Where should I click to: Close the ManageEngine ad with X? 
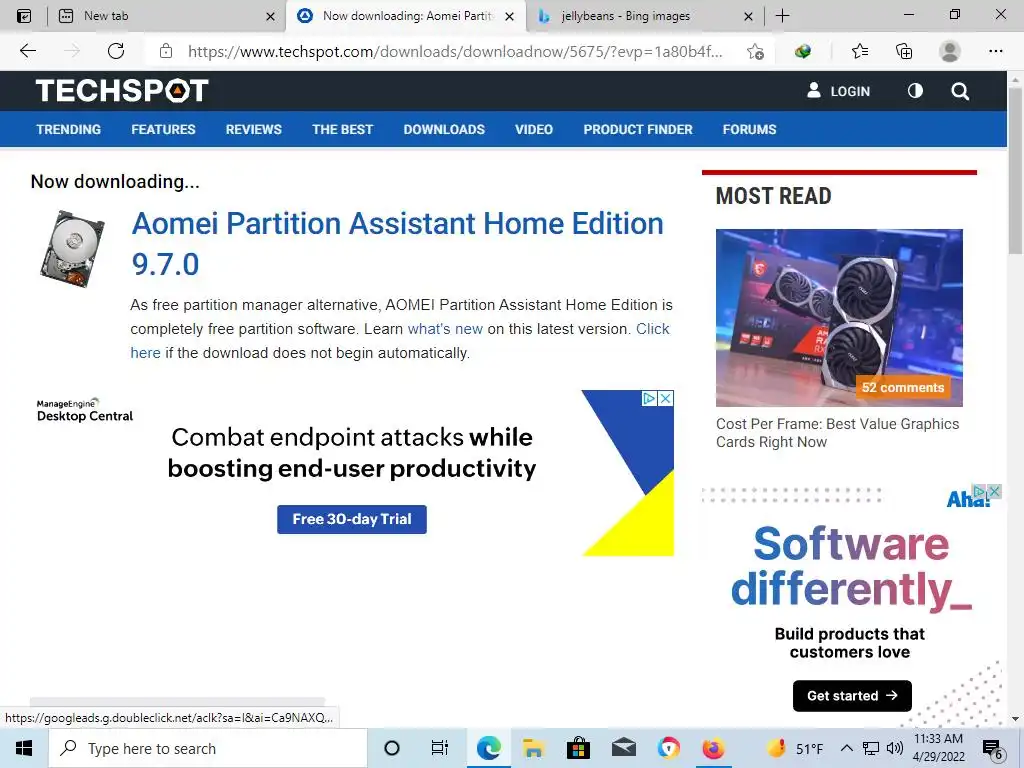(665, 398)
